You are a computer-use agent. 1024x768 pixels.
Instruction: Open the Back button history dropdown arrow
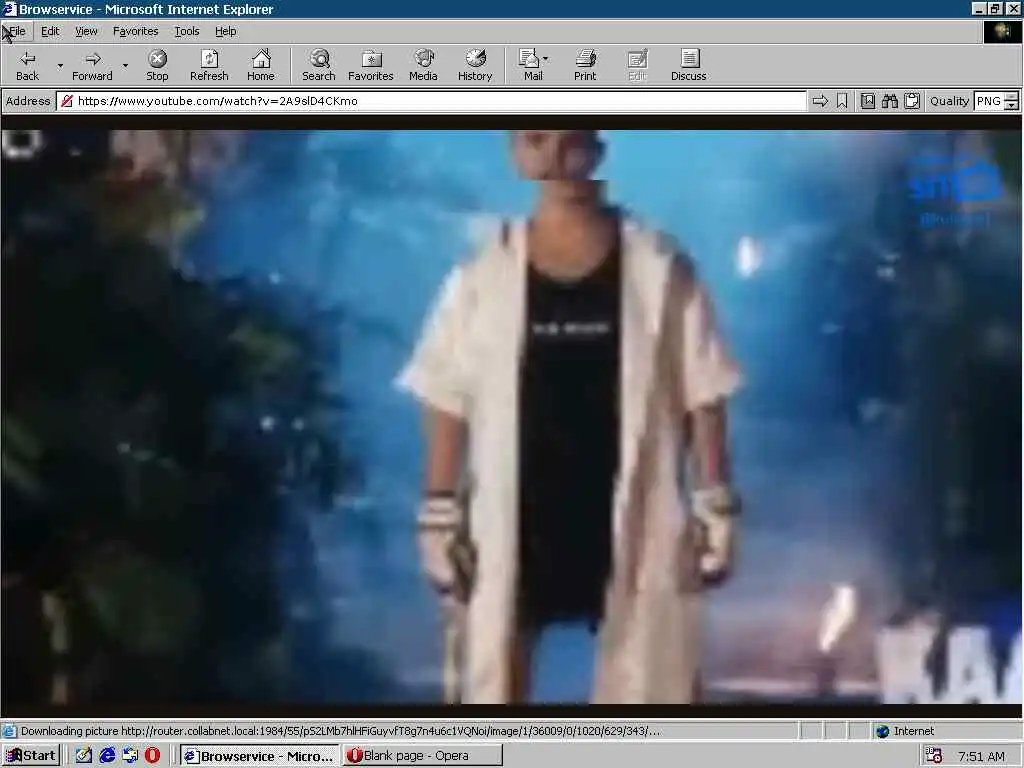60,65
